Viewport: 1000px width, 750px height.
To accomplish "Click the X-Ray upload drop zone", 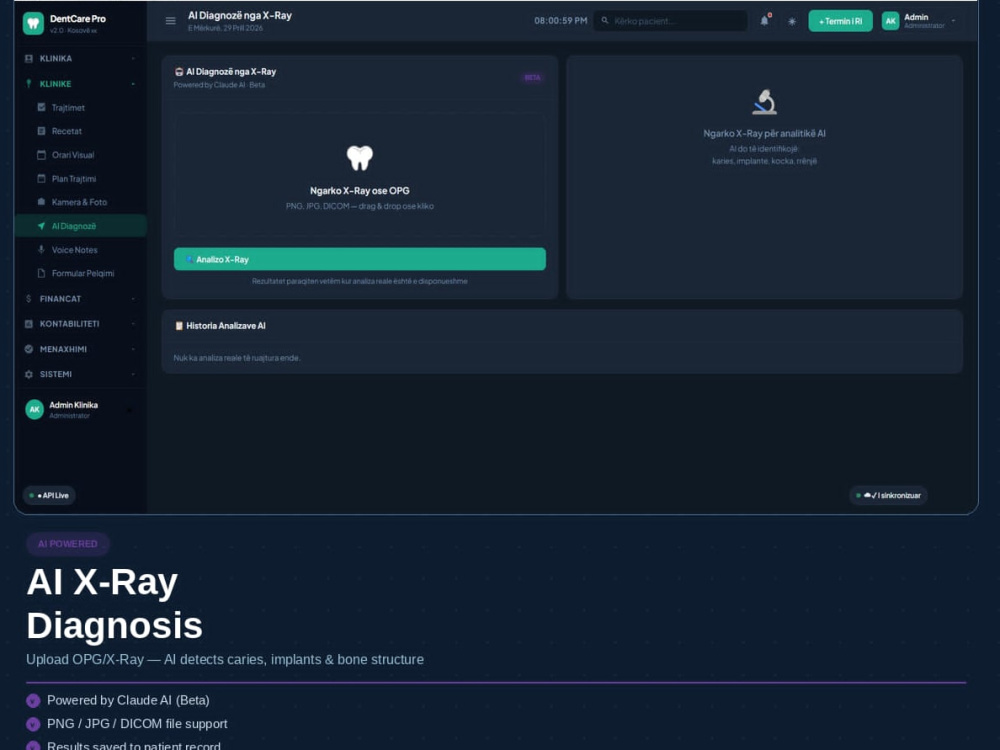I will [360, 175].
